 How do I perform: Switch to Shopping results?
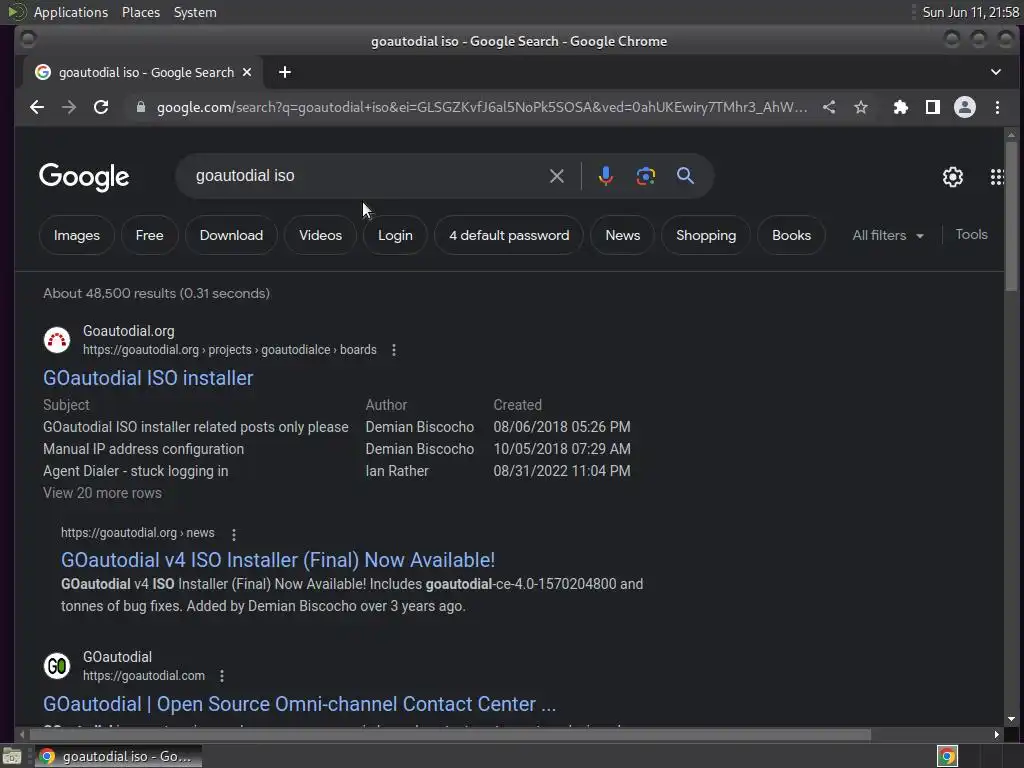[x=706, y=235]
